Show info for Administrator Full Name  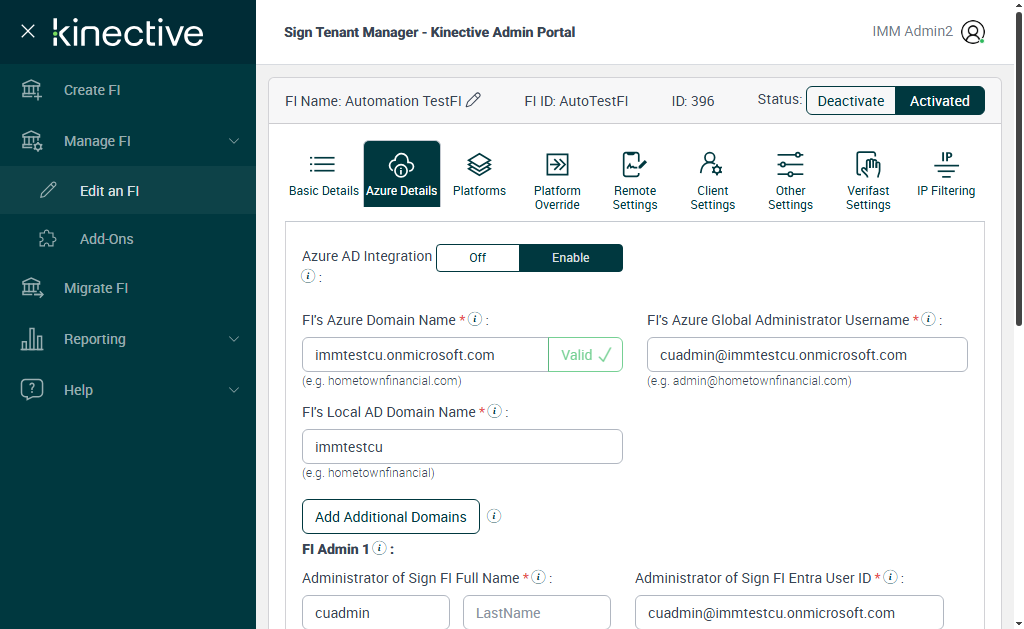pos(539,577)
